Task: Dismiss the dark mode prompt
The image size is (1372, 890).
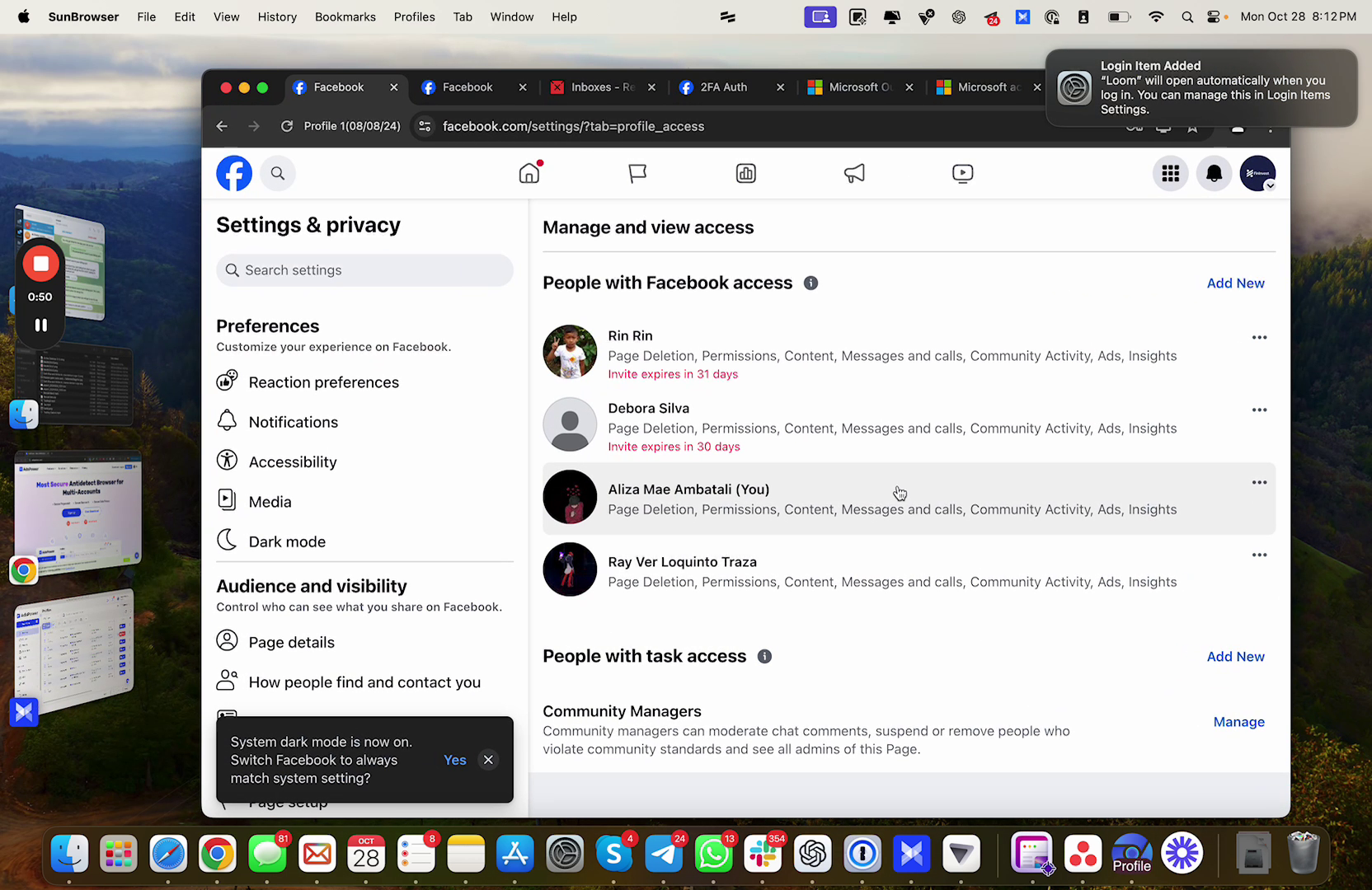Action: [x=488, y=760]
